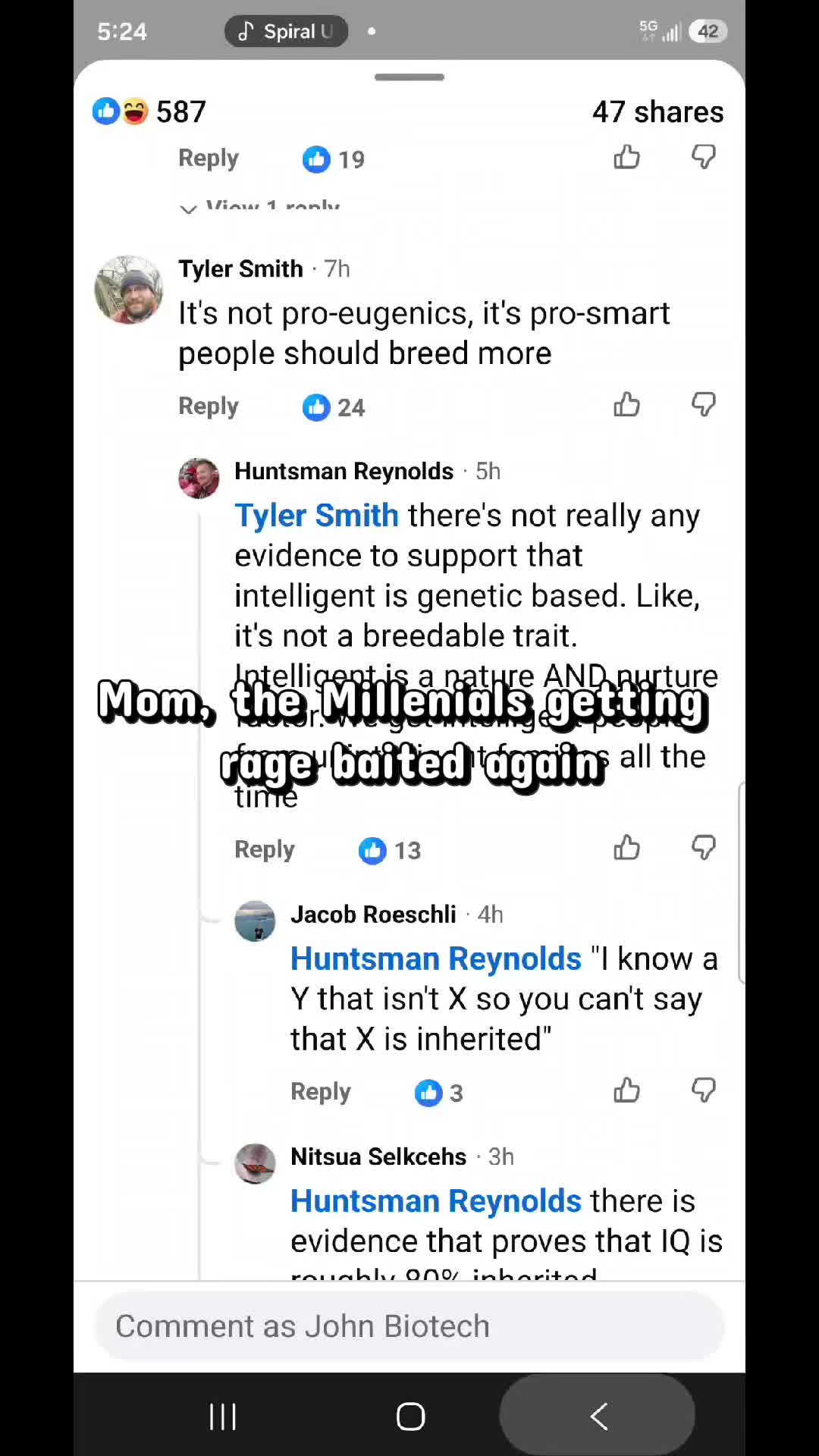The height and width of the screenshot is (1456, 819).
Task: Open Tyler Smith's profile picture
Action: click(x=129, y=290)
